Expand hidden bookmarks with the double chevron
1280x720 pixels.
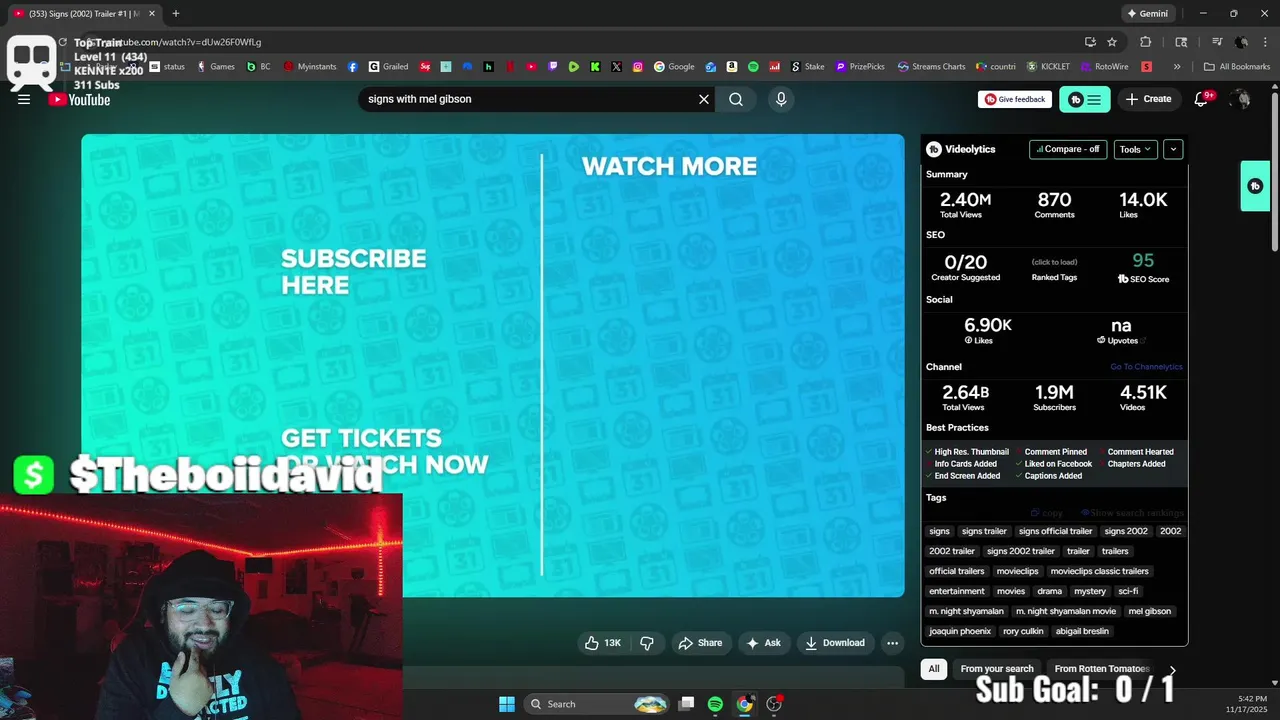[1177, 67]
